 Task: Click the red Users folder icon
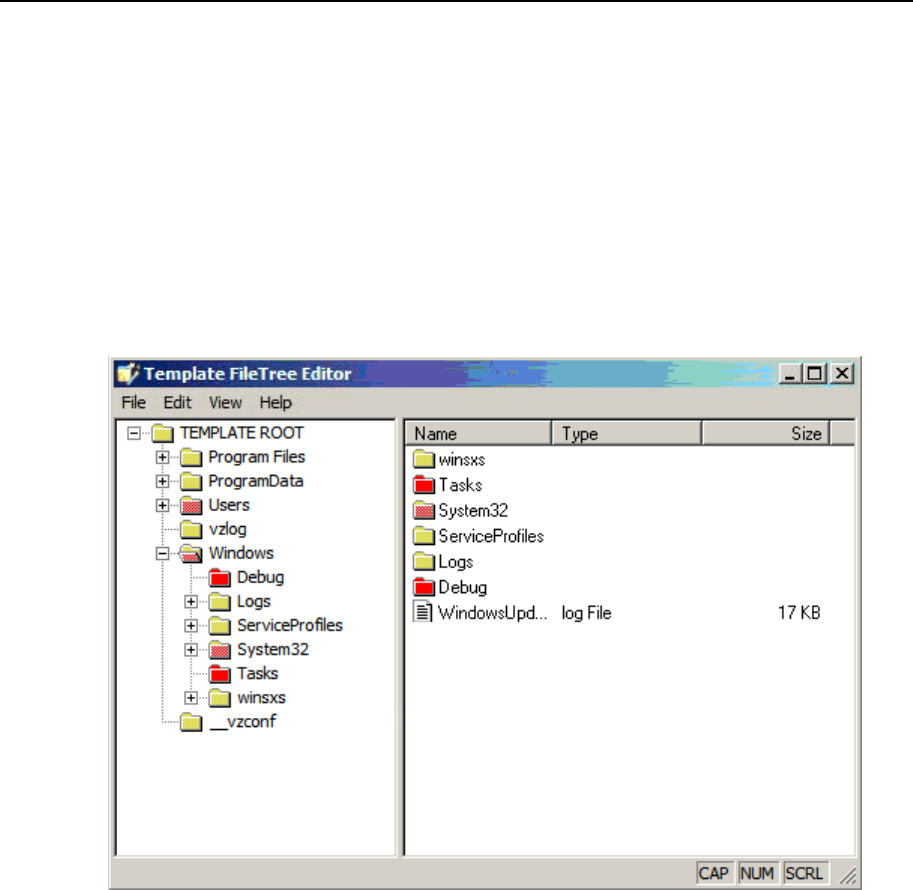(191, 505)
